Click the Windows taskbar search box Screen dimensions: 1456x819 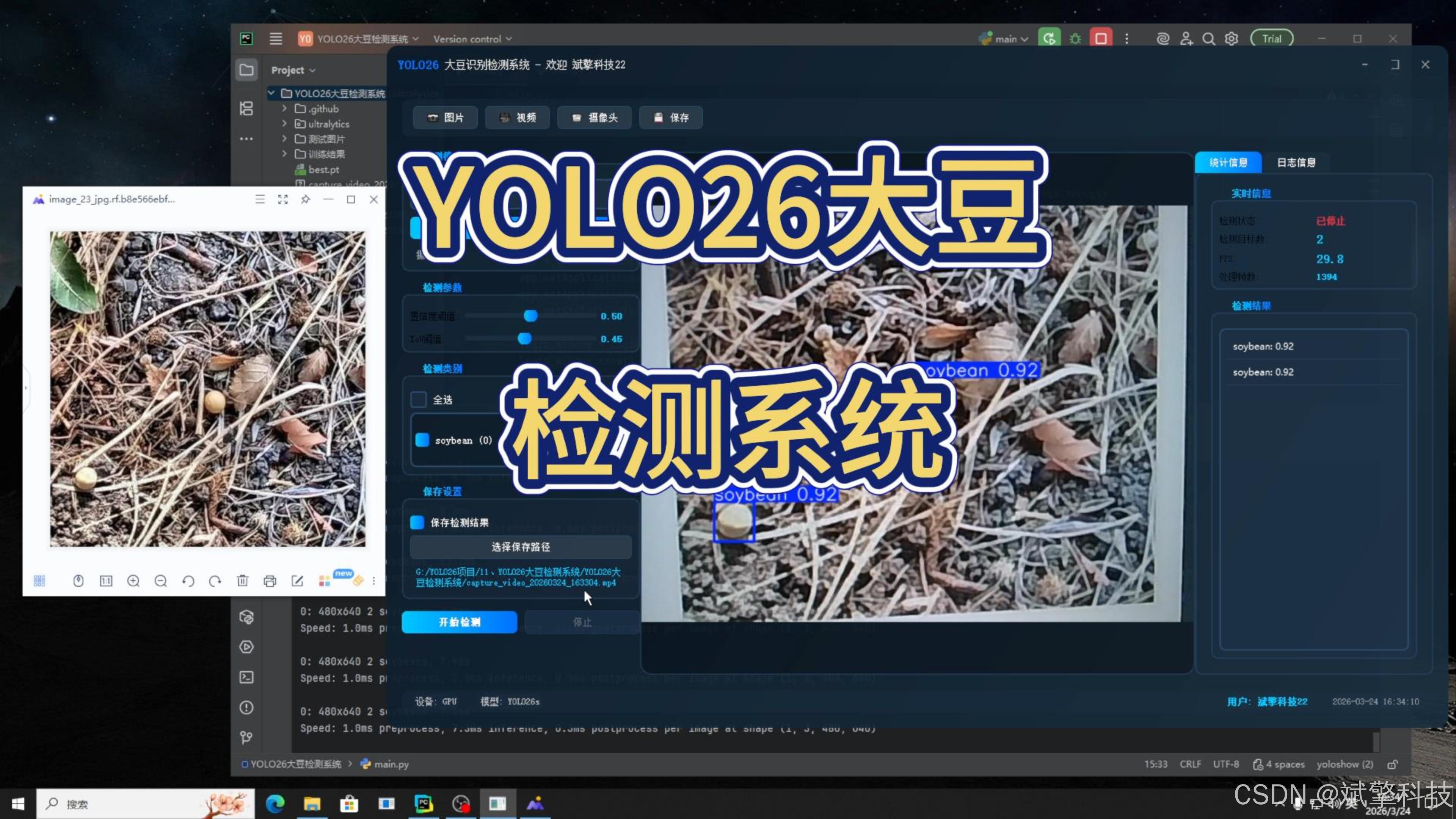pos(146,804)
